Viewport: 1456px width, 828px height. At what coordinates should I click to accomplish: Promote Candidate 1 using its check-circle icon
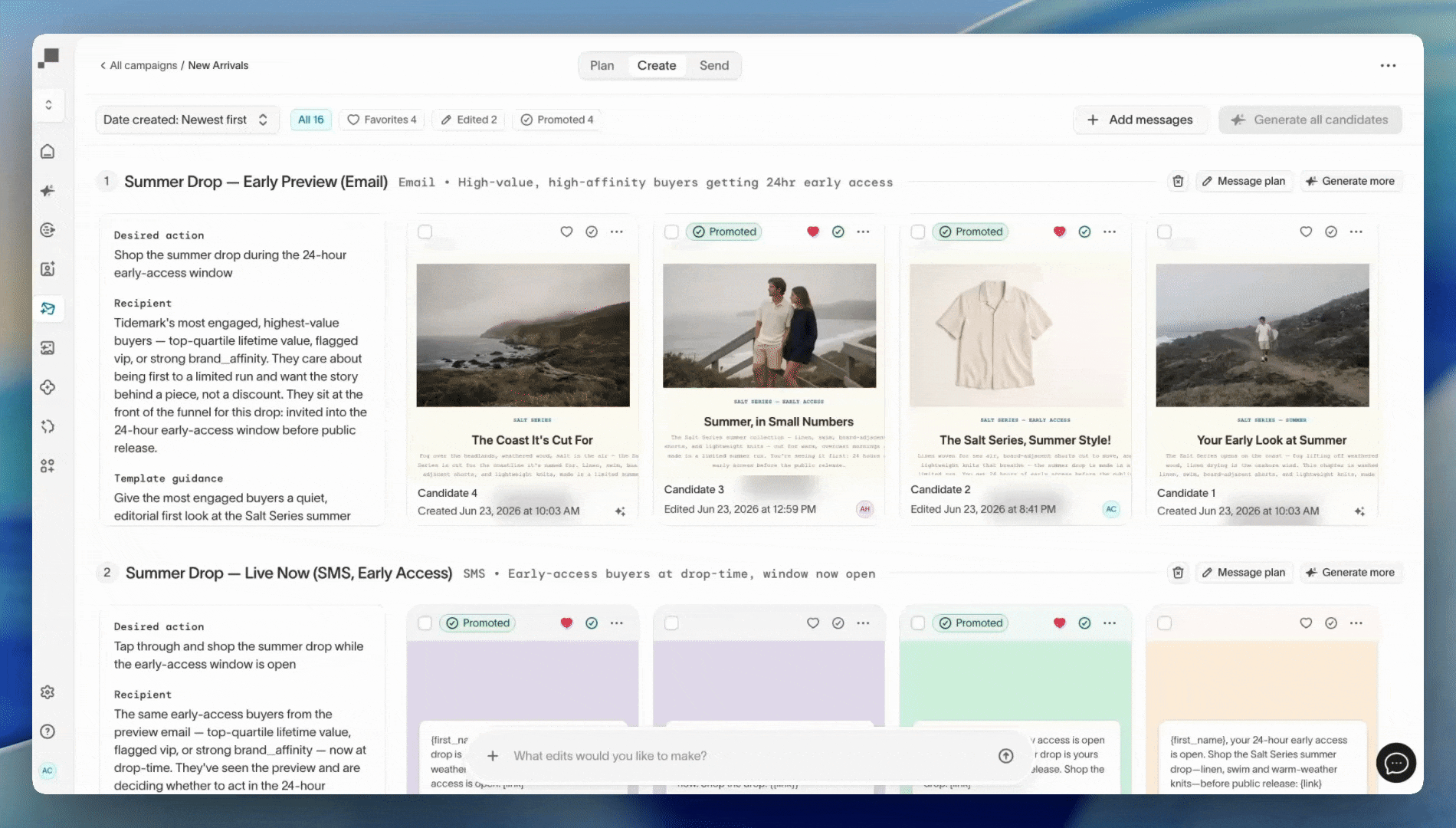(x=1331, y=232)
